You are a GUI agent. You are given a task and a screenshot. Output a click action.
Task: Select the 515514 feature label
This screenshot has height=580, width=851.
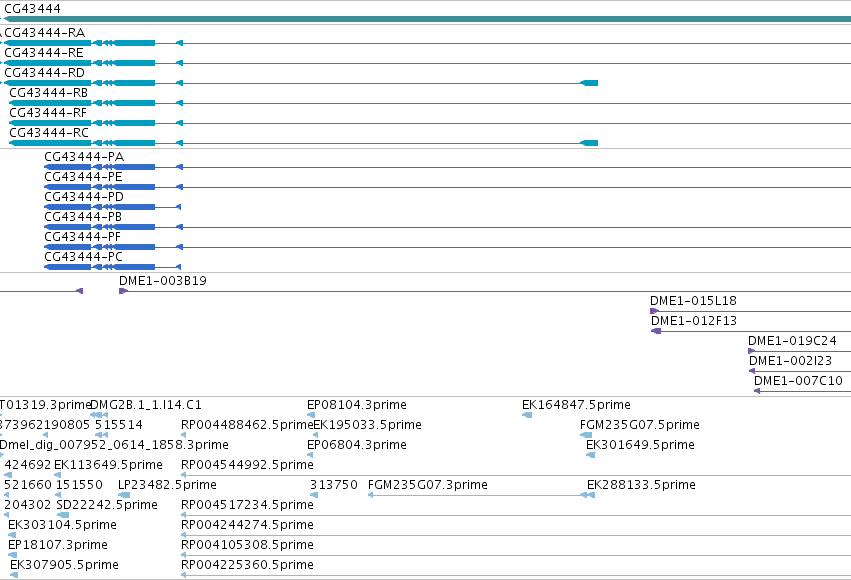119,425
